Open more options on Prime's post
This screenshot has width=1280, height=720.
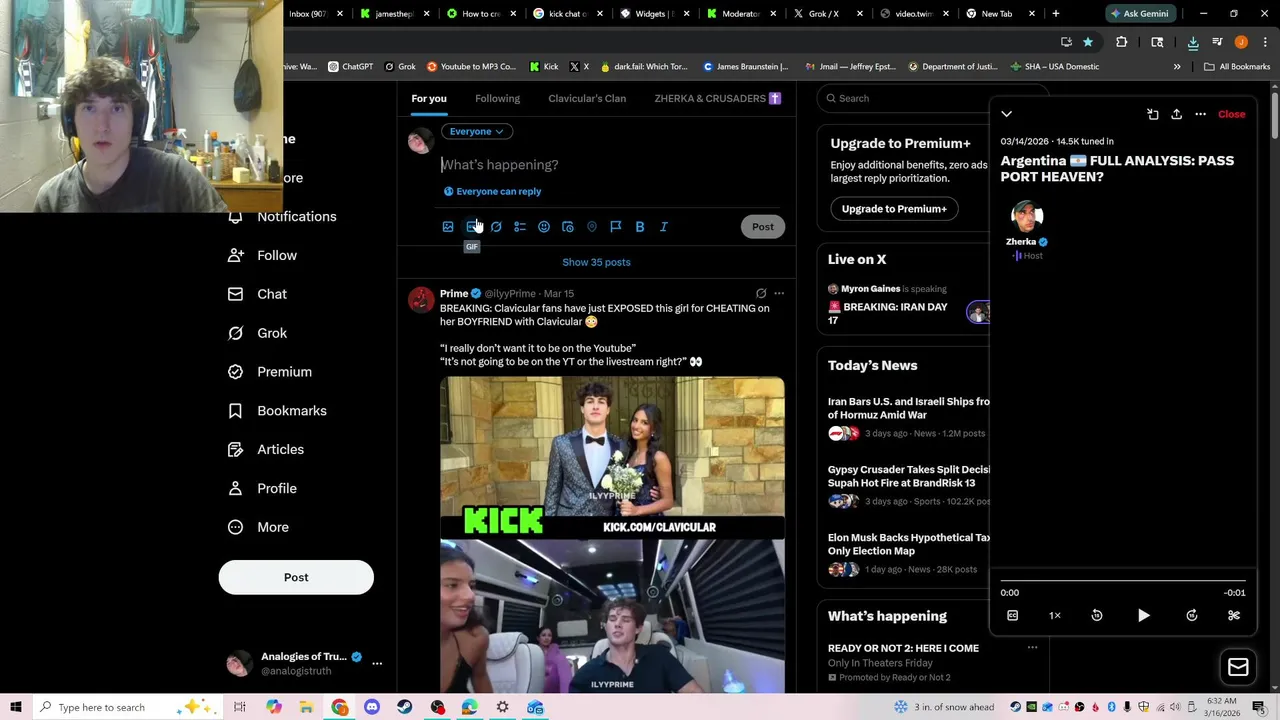click(779, 294)
